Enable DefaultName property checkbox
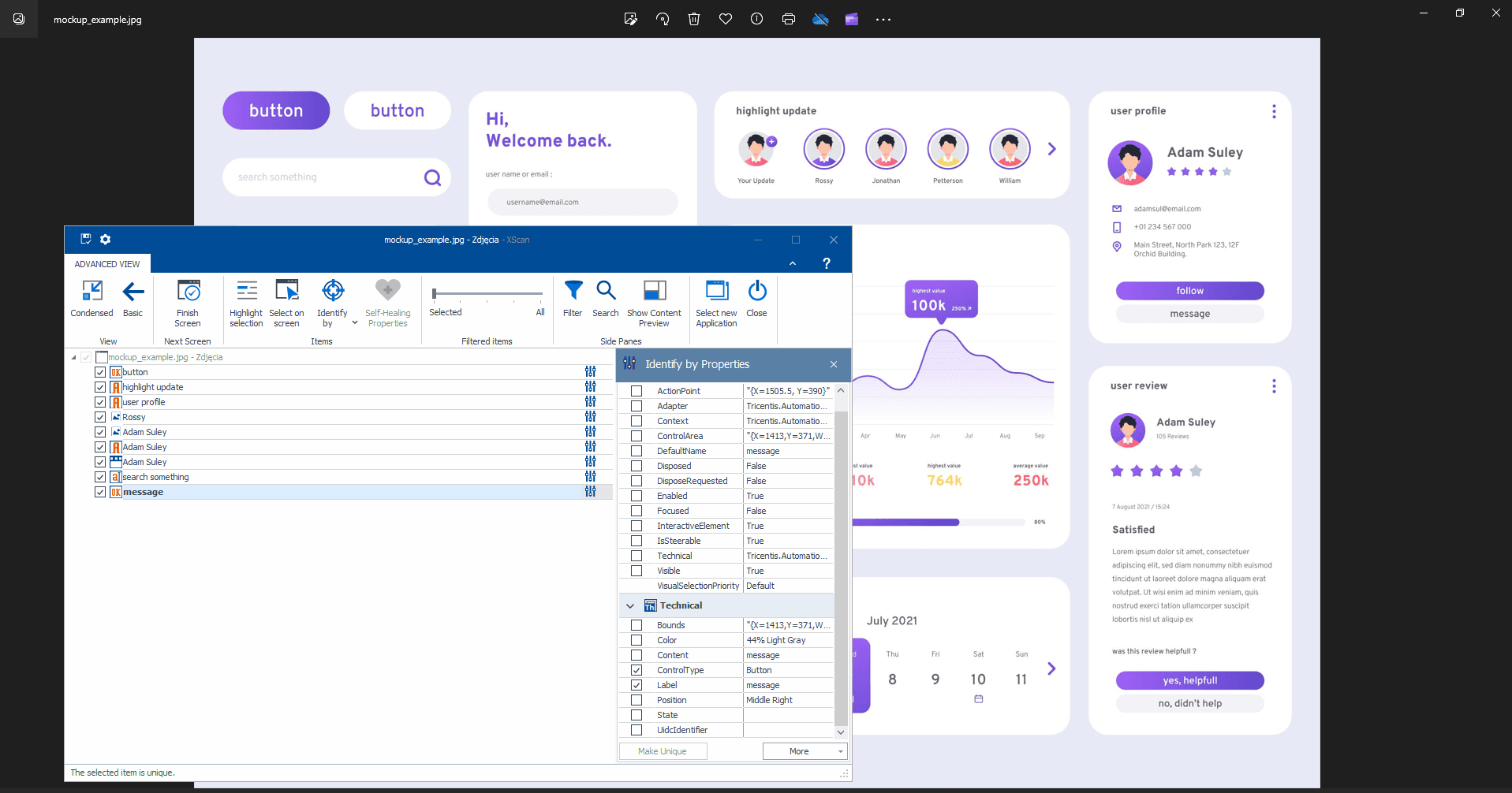The height and width of the screenshot is (793, 1512). (x=637, y=451)
